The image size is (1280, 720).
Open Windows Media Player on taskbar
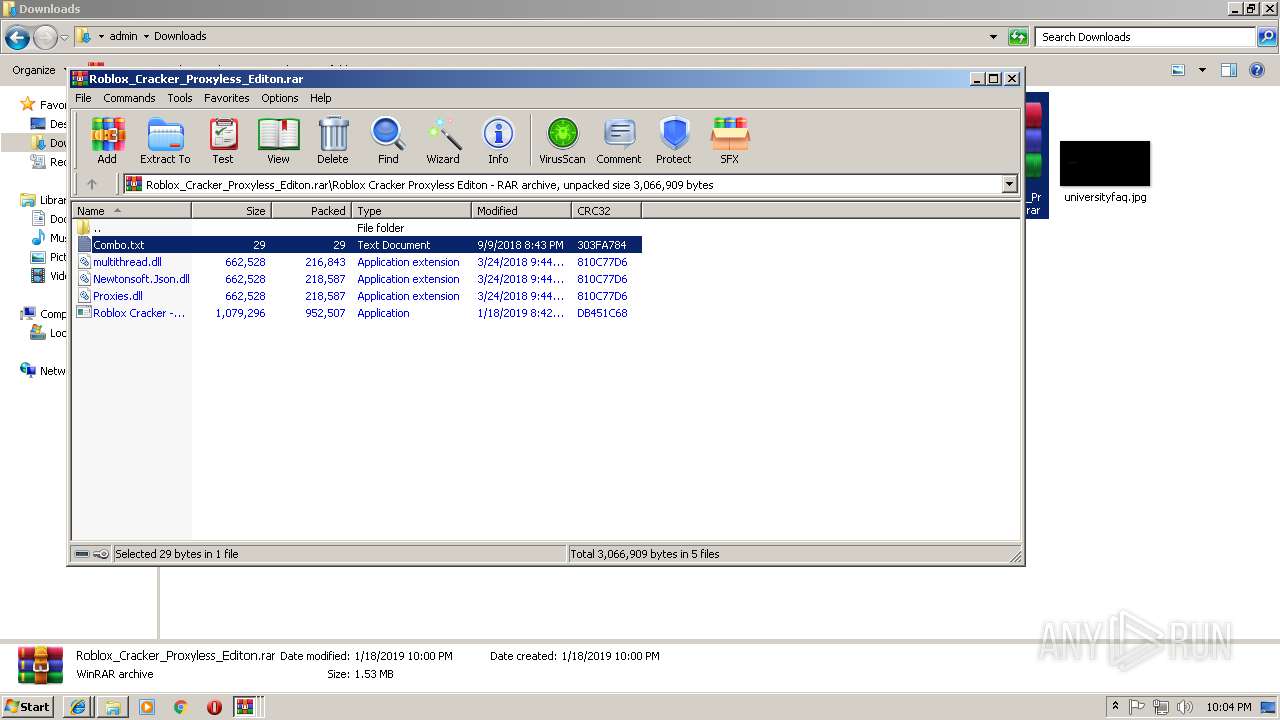146,707
